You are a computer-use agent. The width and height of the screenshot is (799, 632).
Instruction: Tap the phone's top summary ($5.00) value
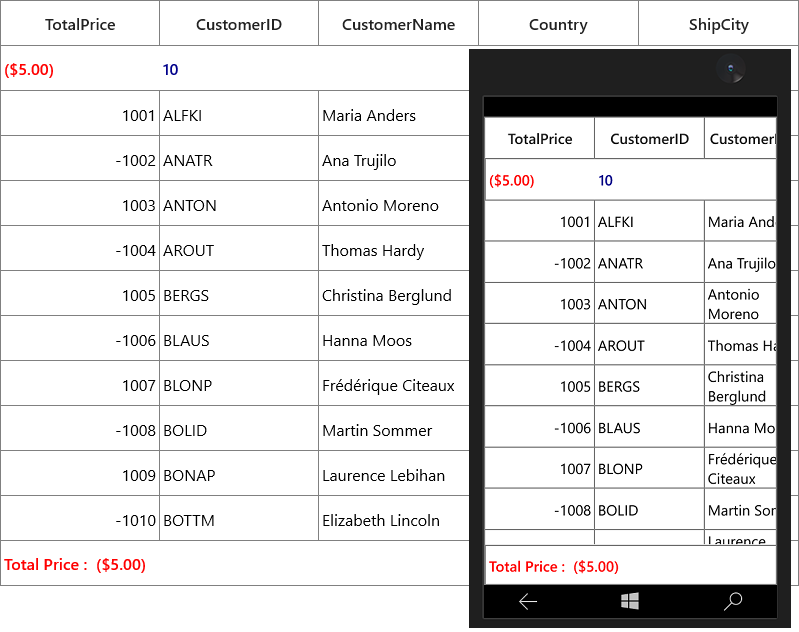click(512, 180)
